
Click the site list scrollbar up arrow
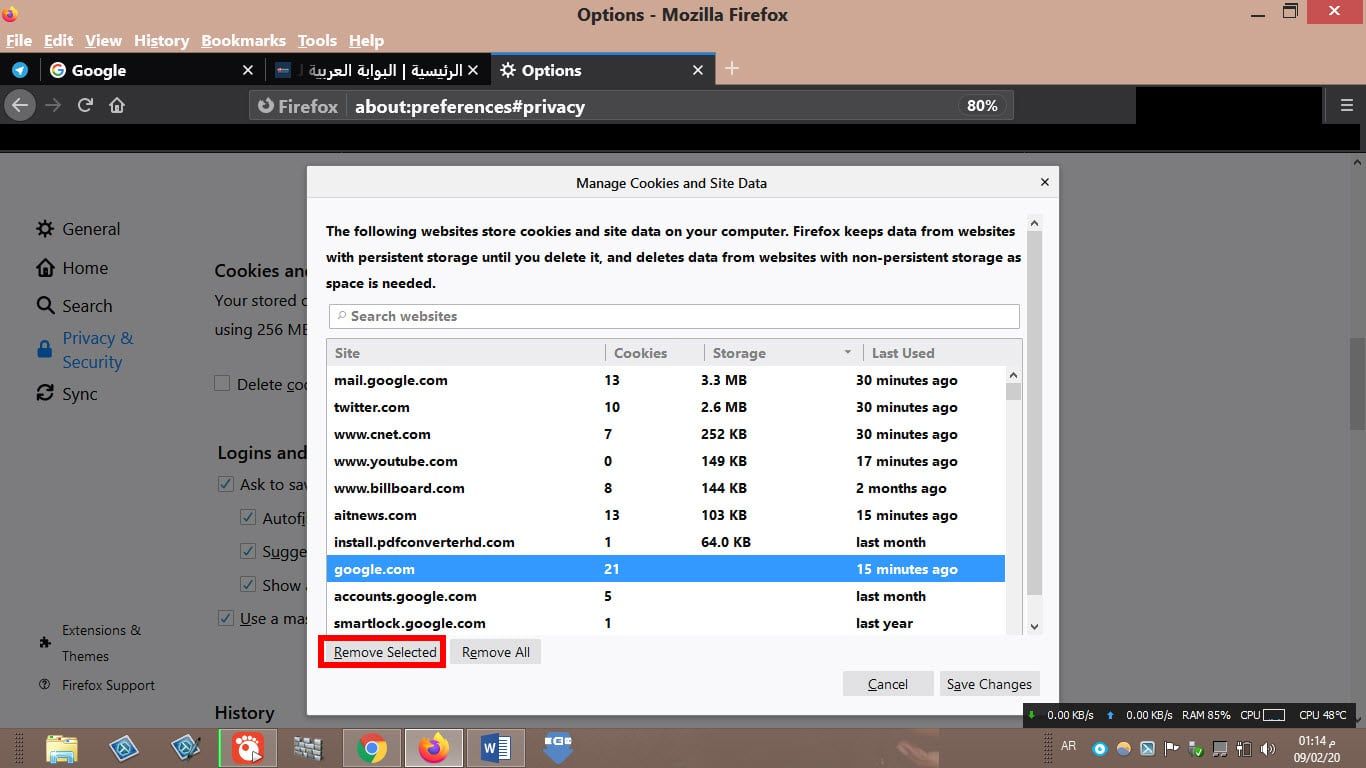(x=1013, y=375)
